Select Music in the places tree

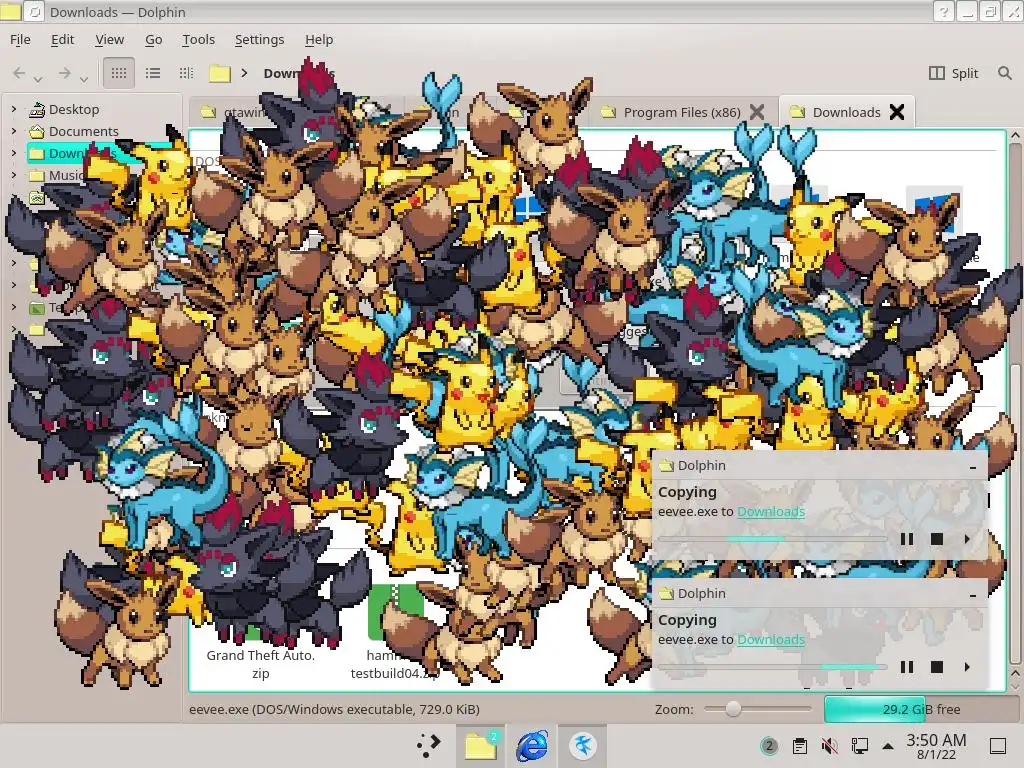(66, 175)
